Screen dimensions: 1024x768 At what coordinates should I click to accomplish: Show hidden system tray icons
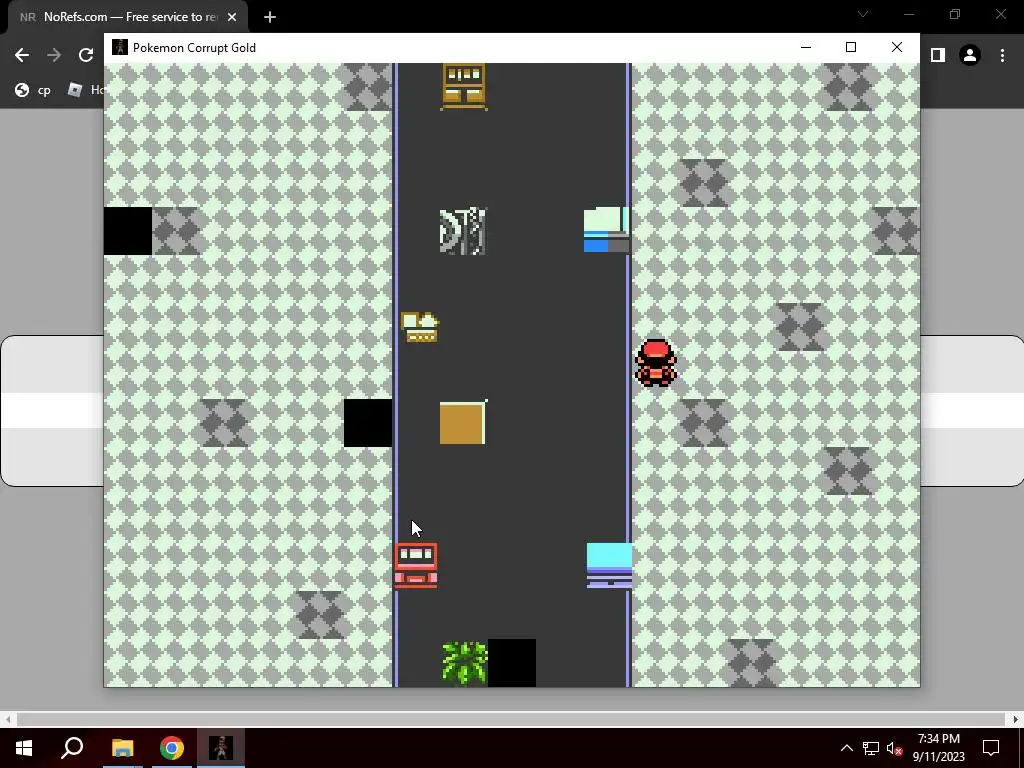click(846, 748)
